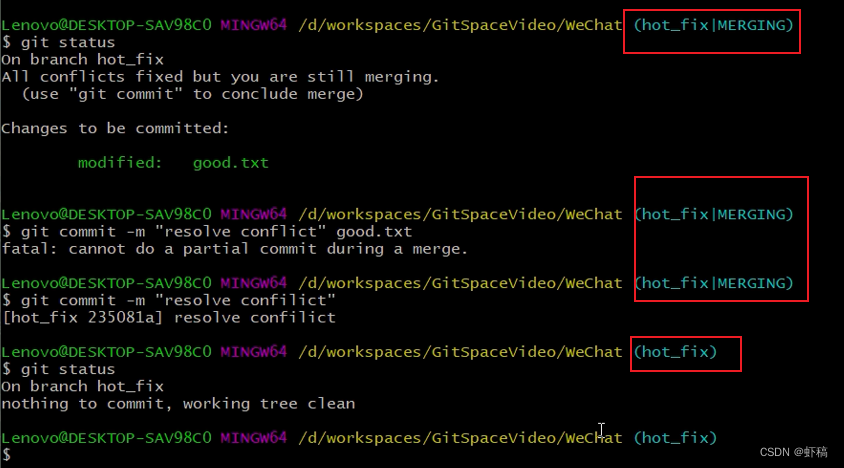Click "All conflicts fixed but you are still merging."

coord(220,76)
